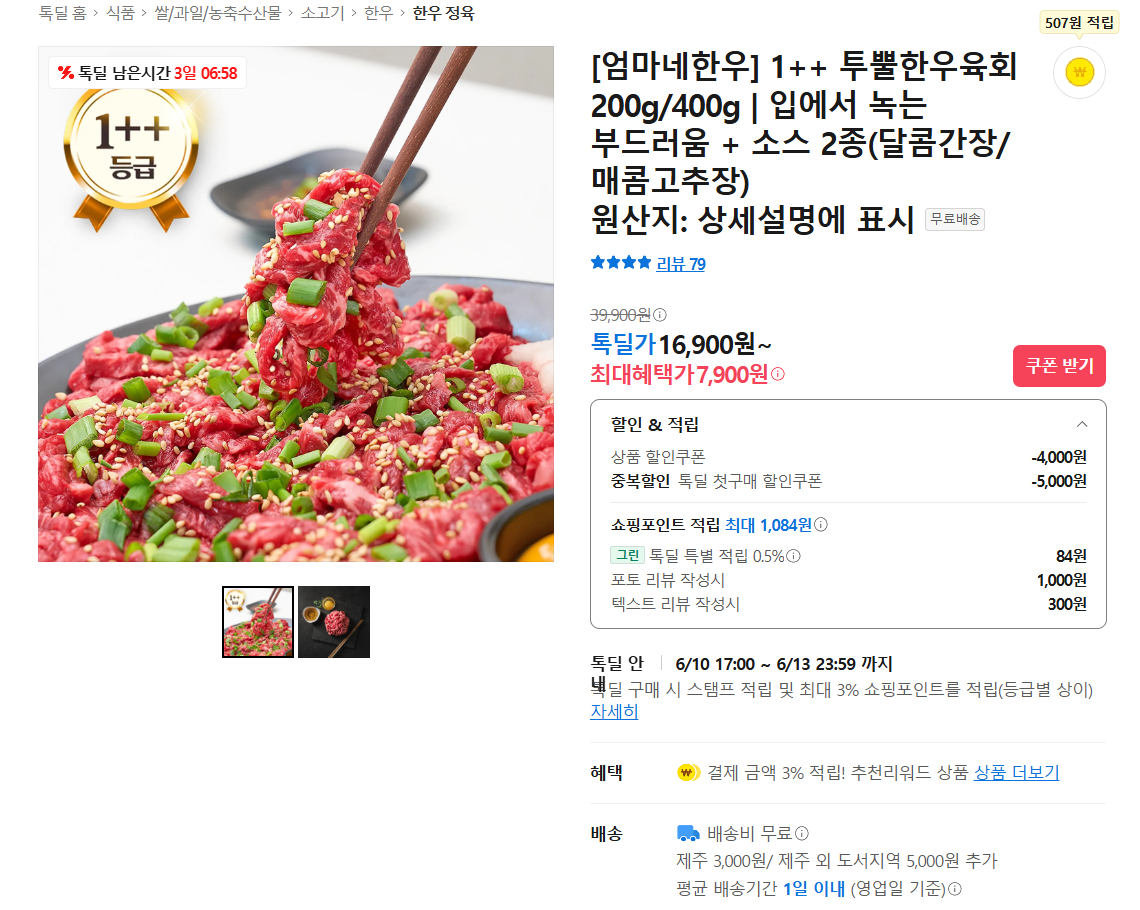Click info icon beside 쇼핑포인트 적립 최대 1,084원
The width and height of the screenshot is (1140, 910).
tap(821, 525)
